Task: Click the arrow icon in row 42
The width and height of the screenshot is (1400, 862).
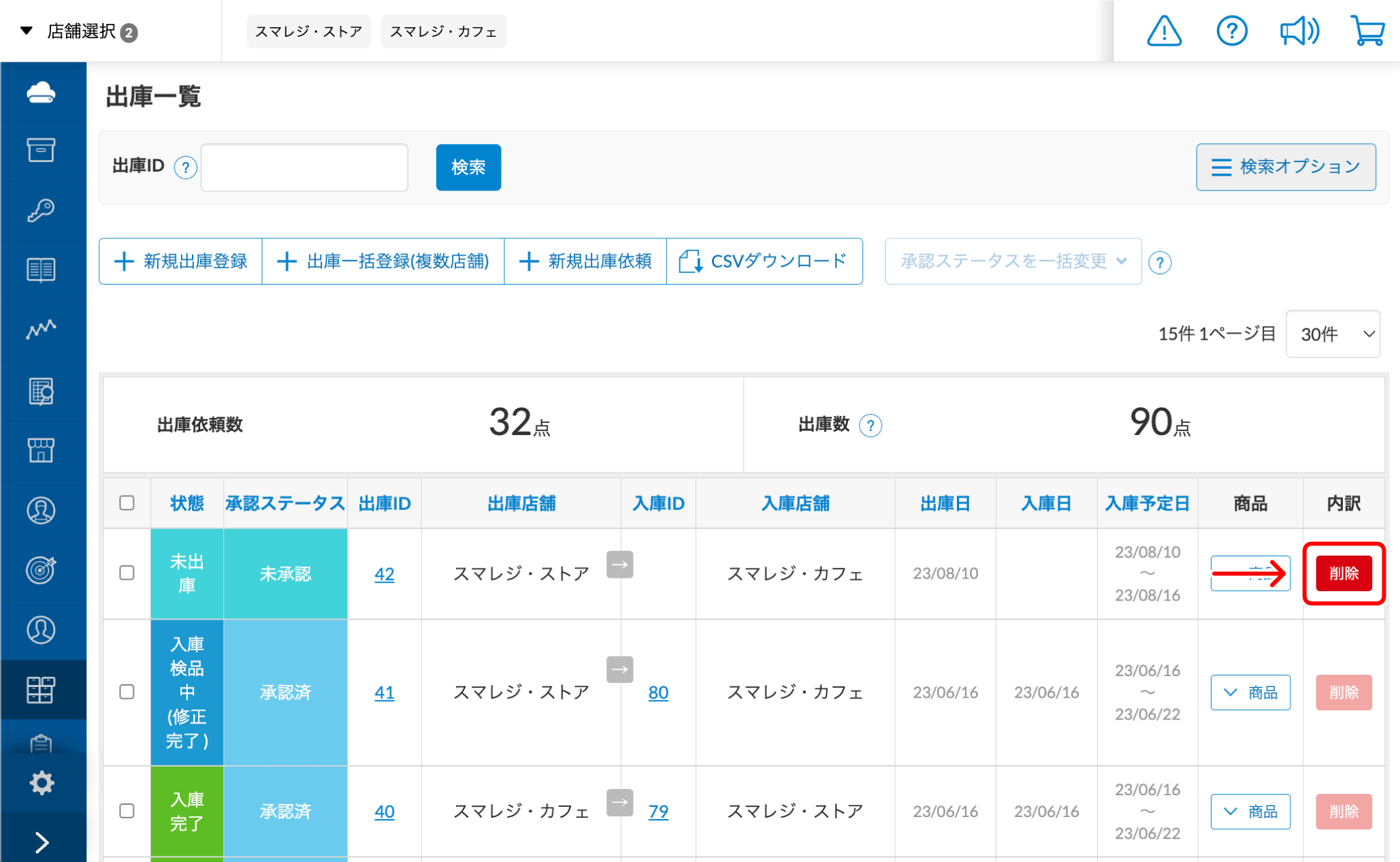Action: coord(619,564)
